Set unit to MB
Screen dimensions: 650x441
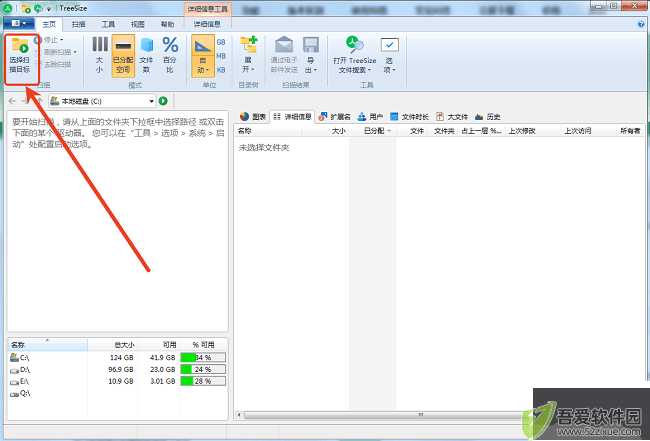[221, 56]
